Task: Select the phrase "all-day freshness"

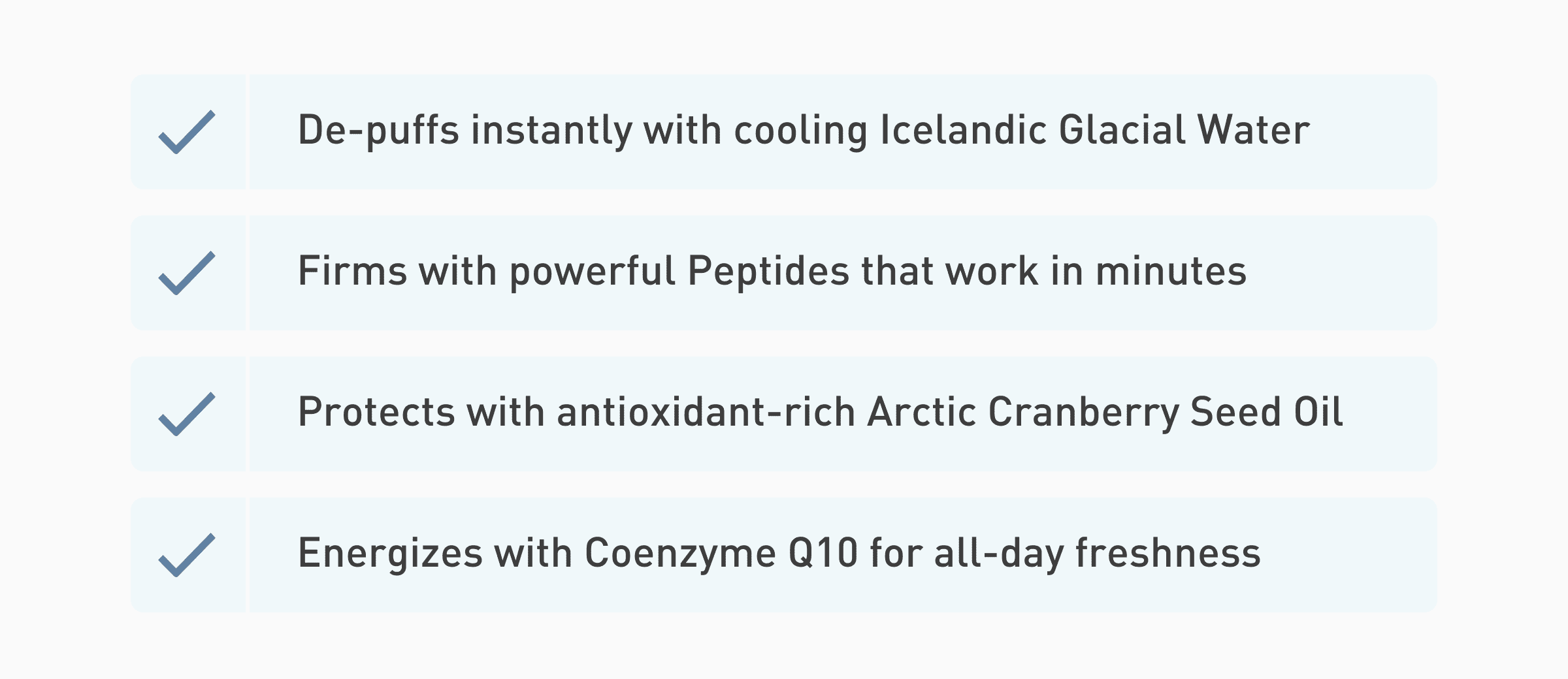Action: (1097, 554)
